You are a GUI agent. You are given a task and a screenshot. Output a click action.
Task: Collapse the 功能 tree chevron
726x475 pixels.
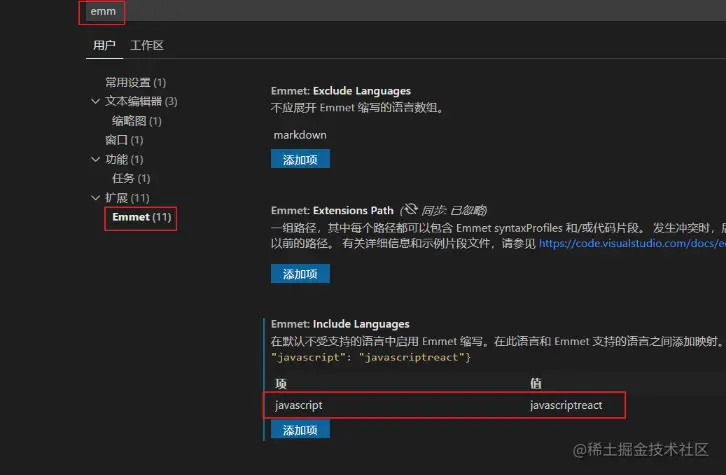click(95, 159)
